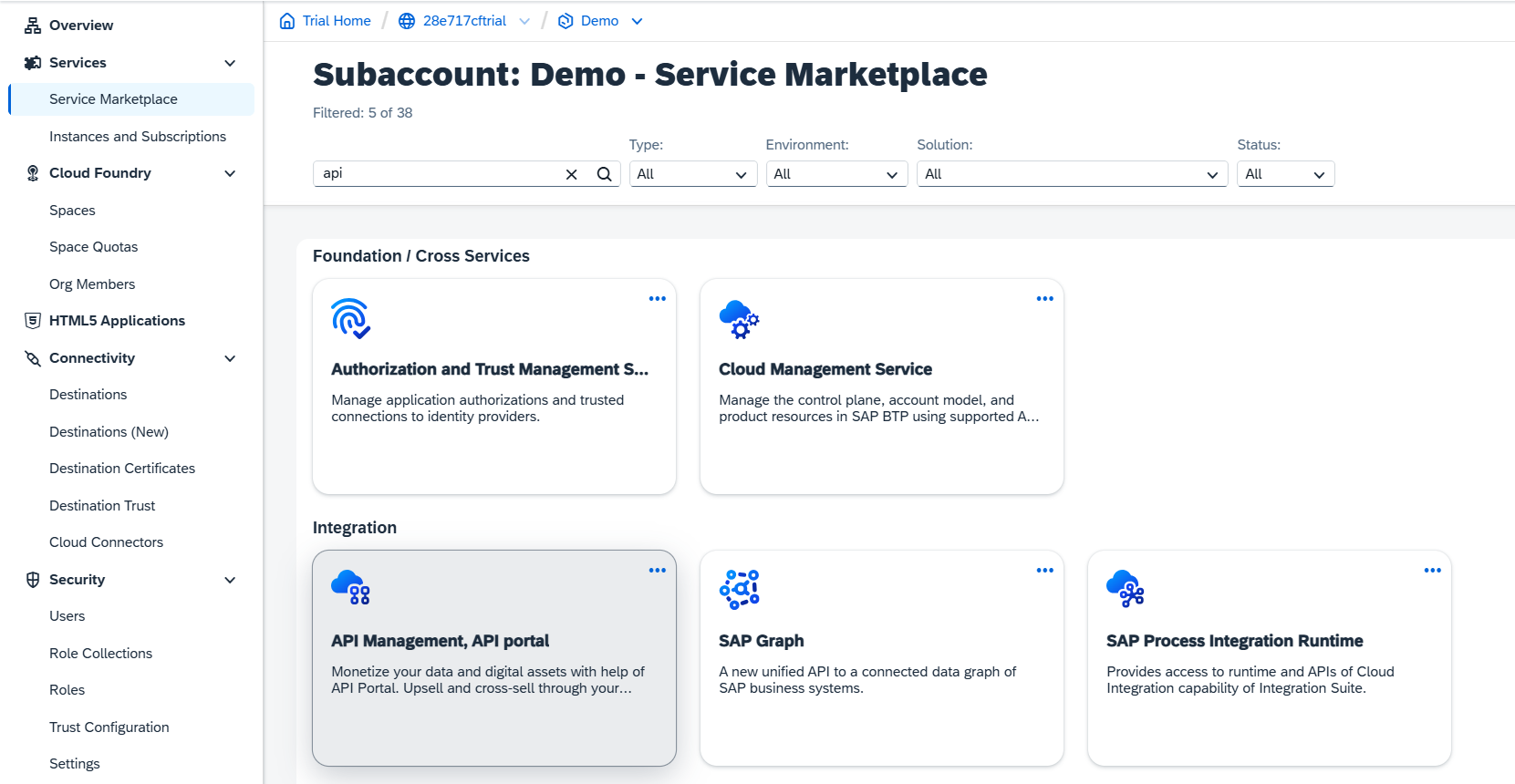Click API Management cloud icon
This screenshot has width=1515, height=784.
tap(350, 588)
